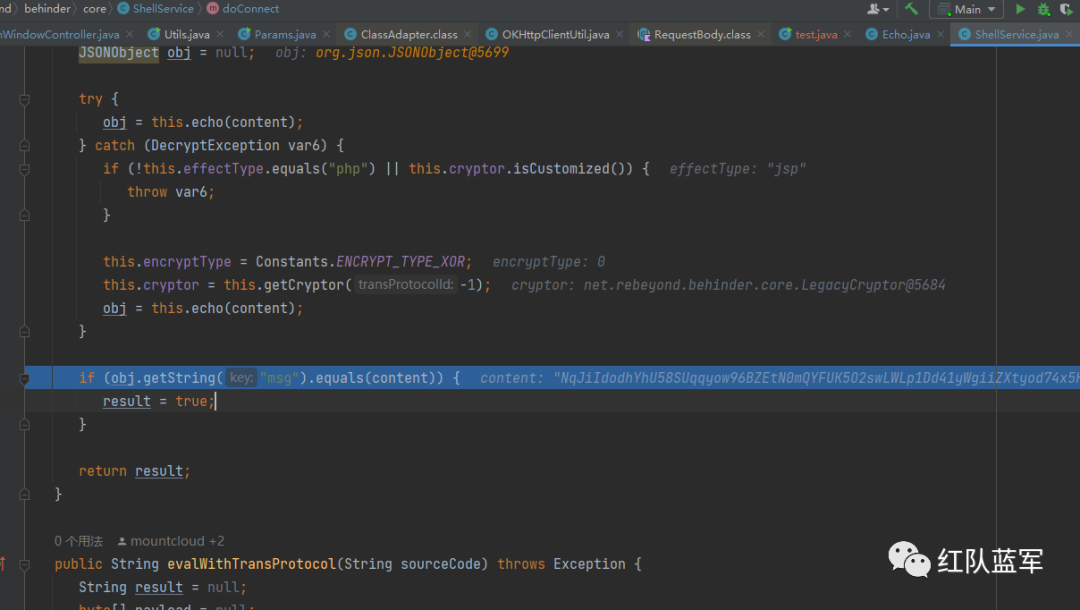Click the encryptType: 0 debug hint
Screen dimensions: 1080x610
click(x=549, y=262)
